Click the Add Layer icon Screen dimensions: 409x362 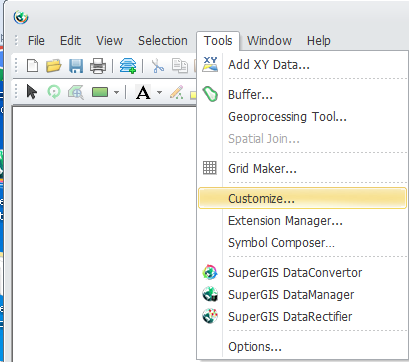[128, 66]
